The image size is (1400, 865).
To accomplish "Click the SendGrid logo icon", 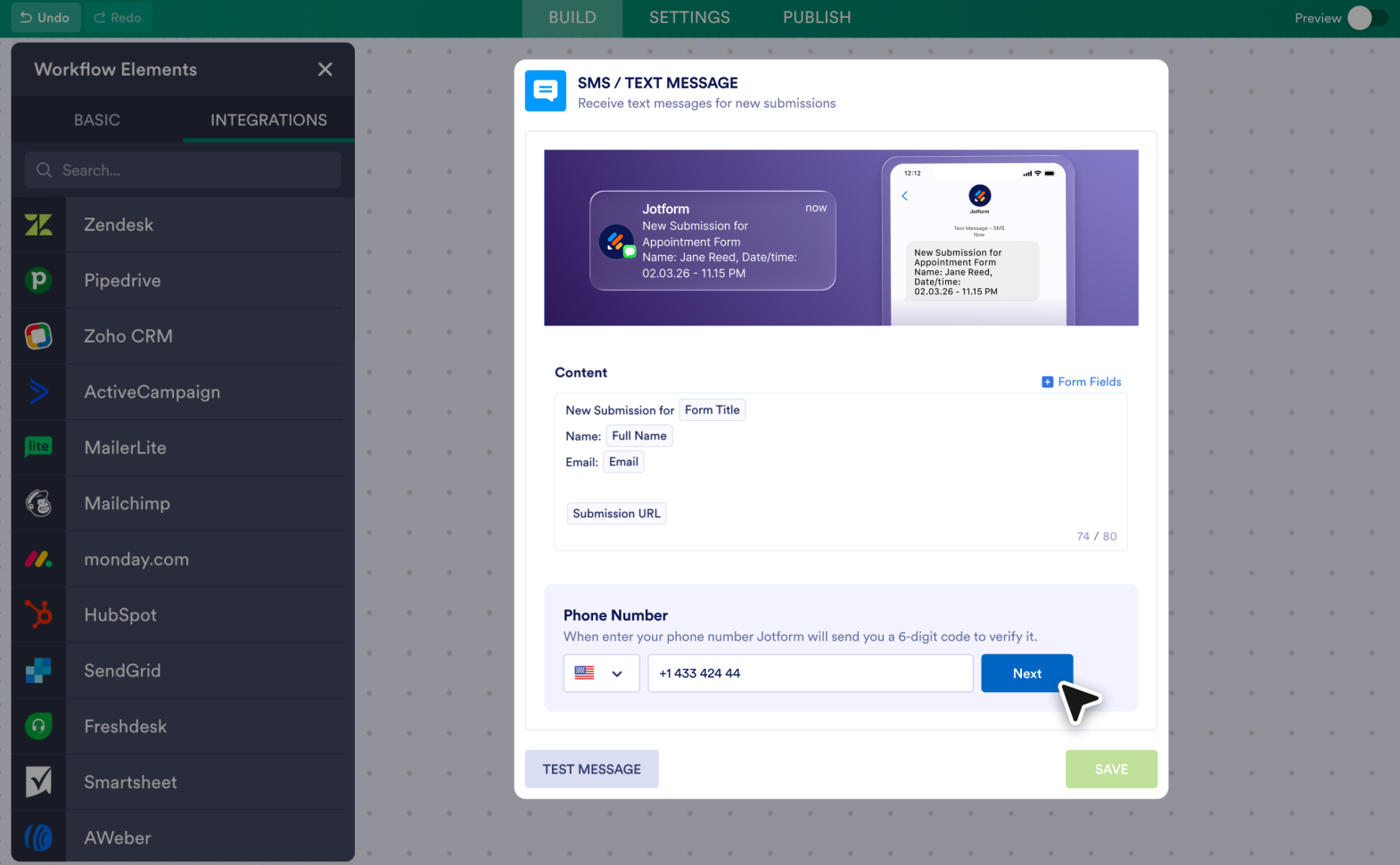I will pos(38,671).
